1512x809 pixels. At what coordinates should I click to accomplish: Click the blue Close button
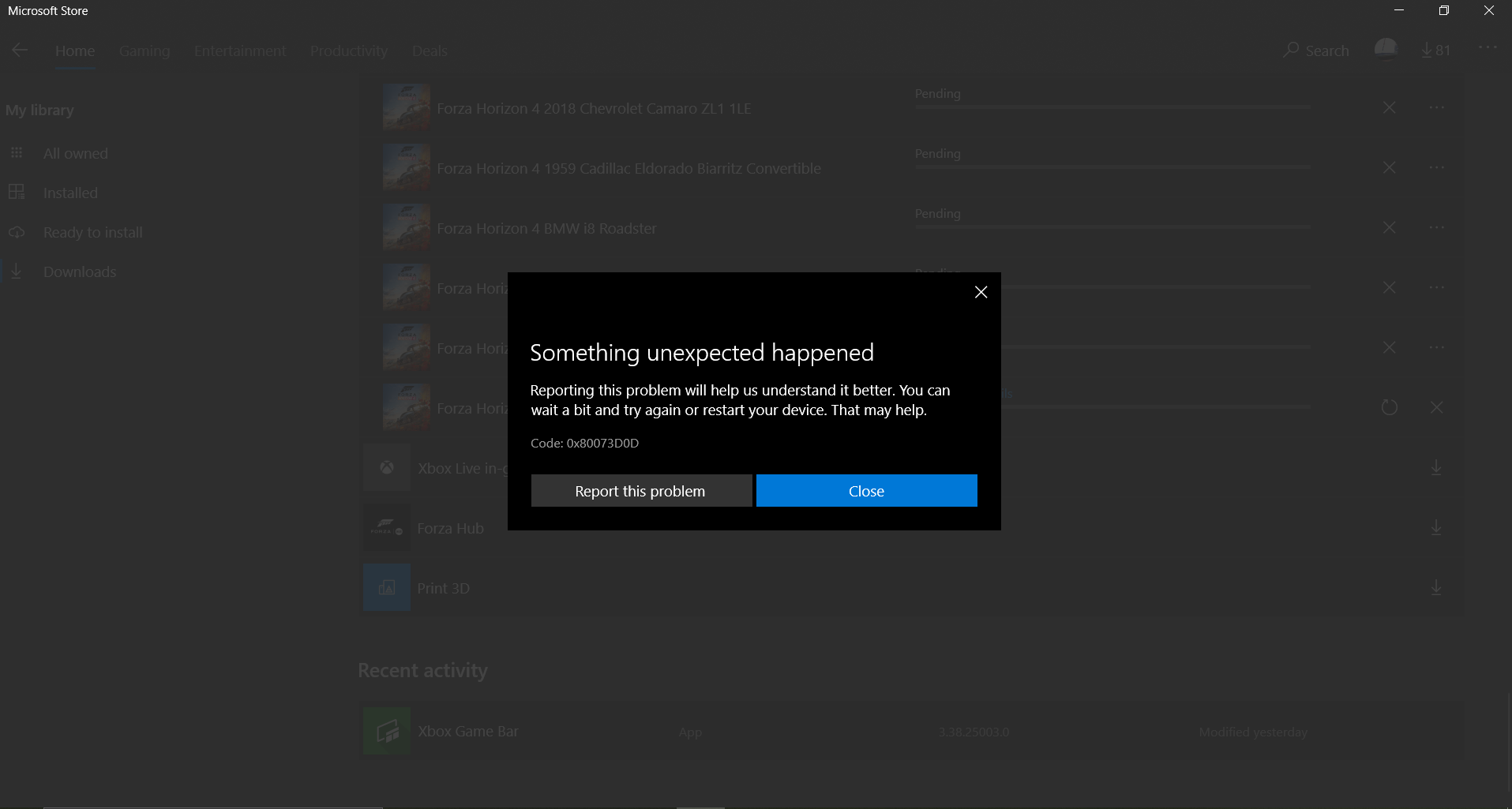(x=866, y=491)
